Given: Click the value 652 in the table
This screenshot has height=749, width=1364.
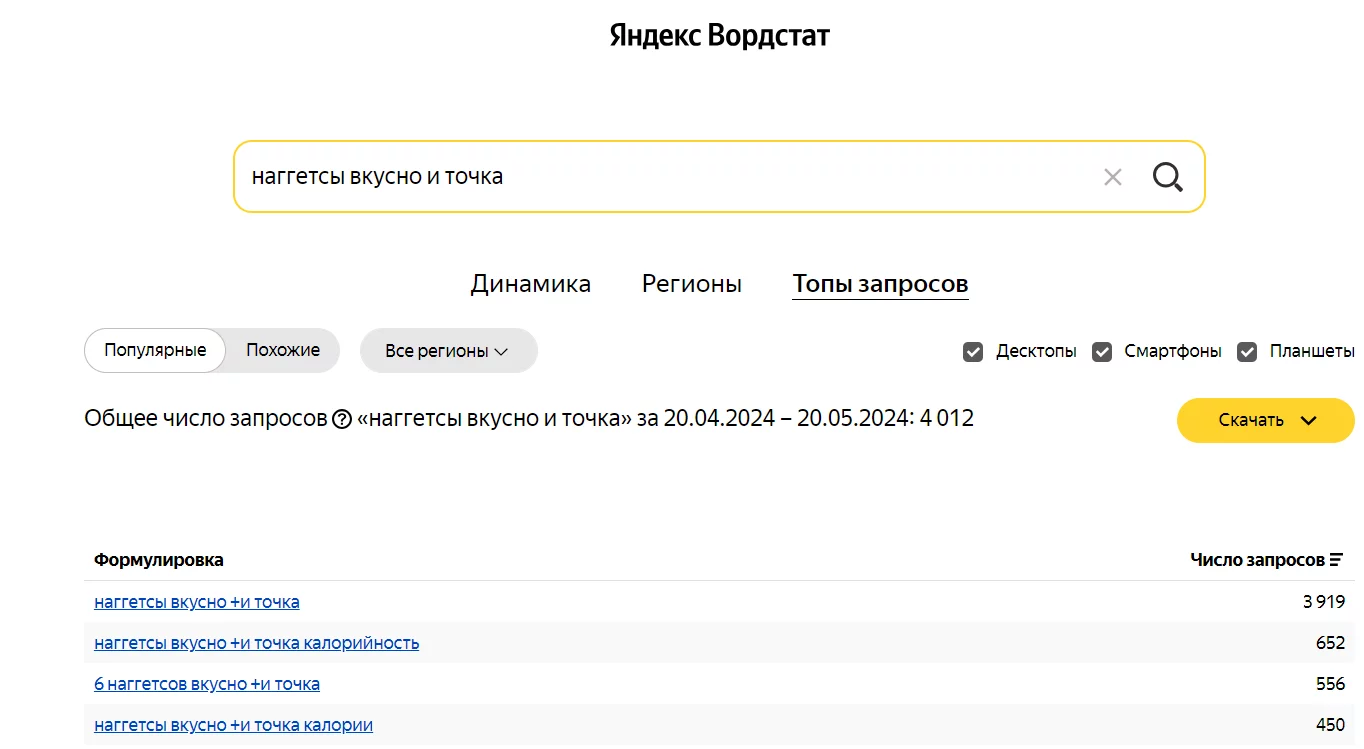Looking at the screenshot, I should 1331,643.
